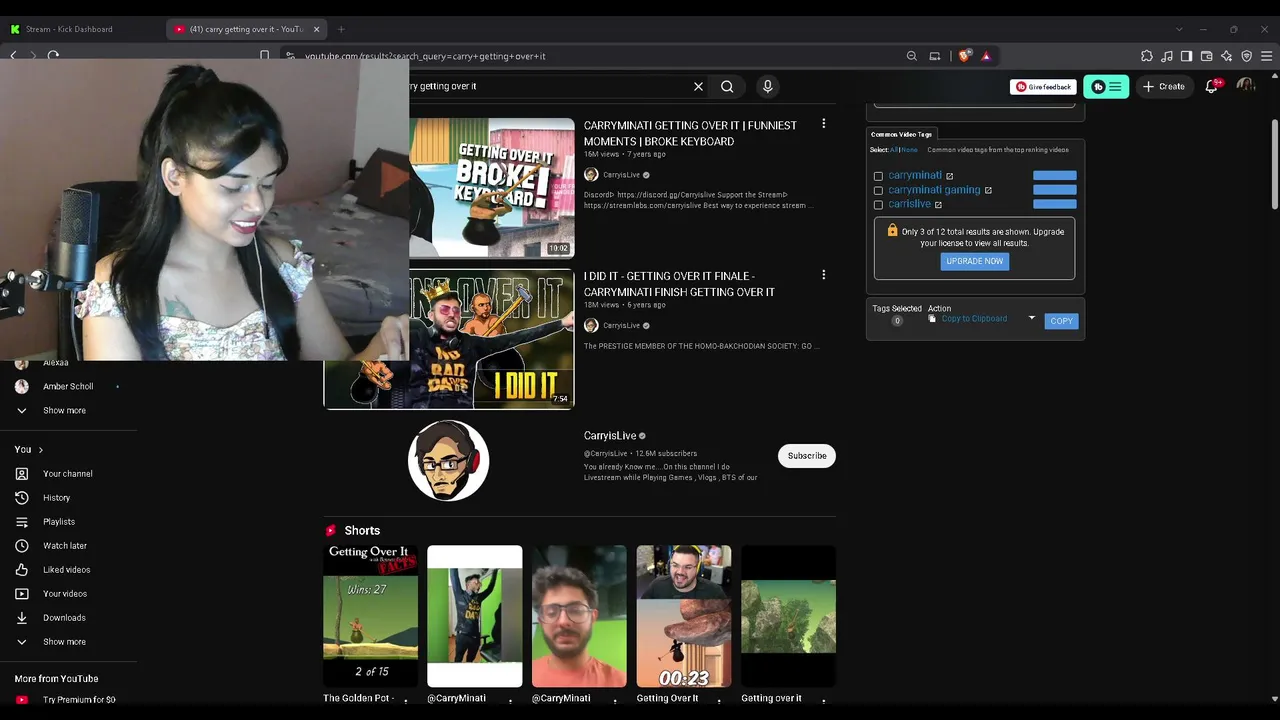Open History in sidebar
This screenshot has height=720, width=1280.
pyautogui.click(x=57, y=498)
